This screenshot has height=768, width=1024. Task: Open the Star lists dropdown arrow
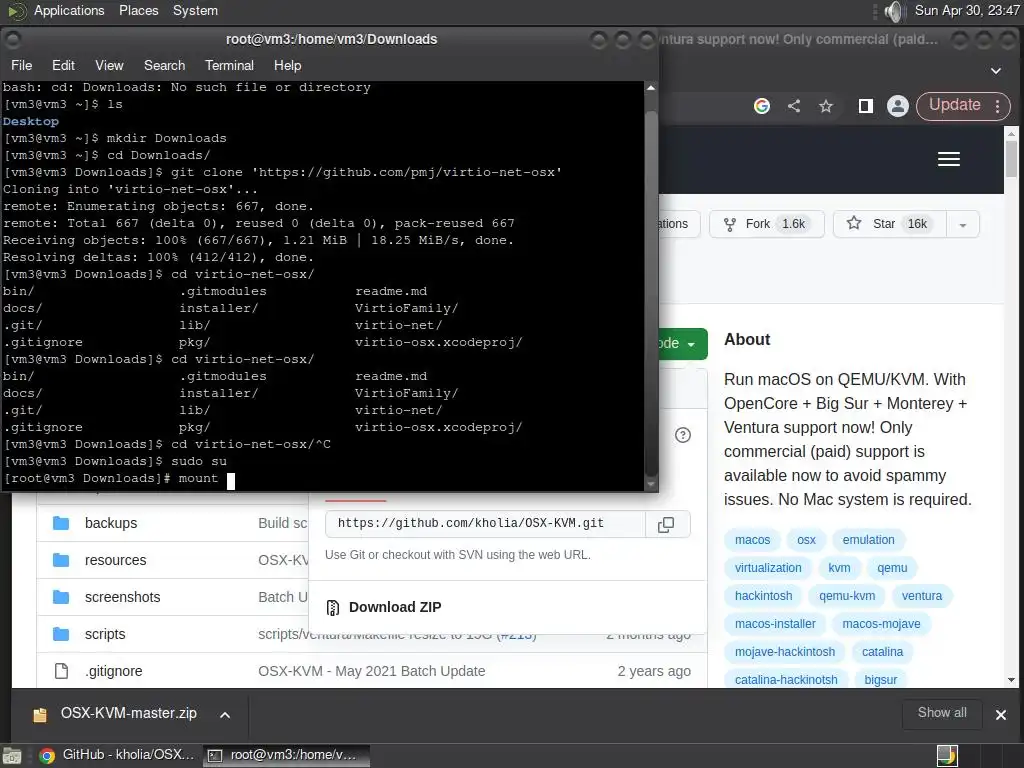tap(963, 225)
